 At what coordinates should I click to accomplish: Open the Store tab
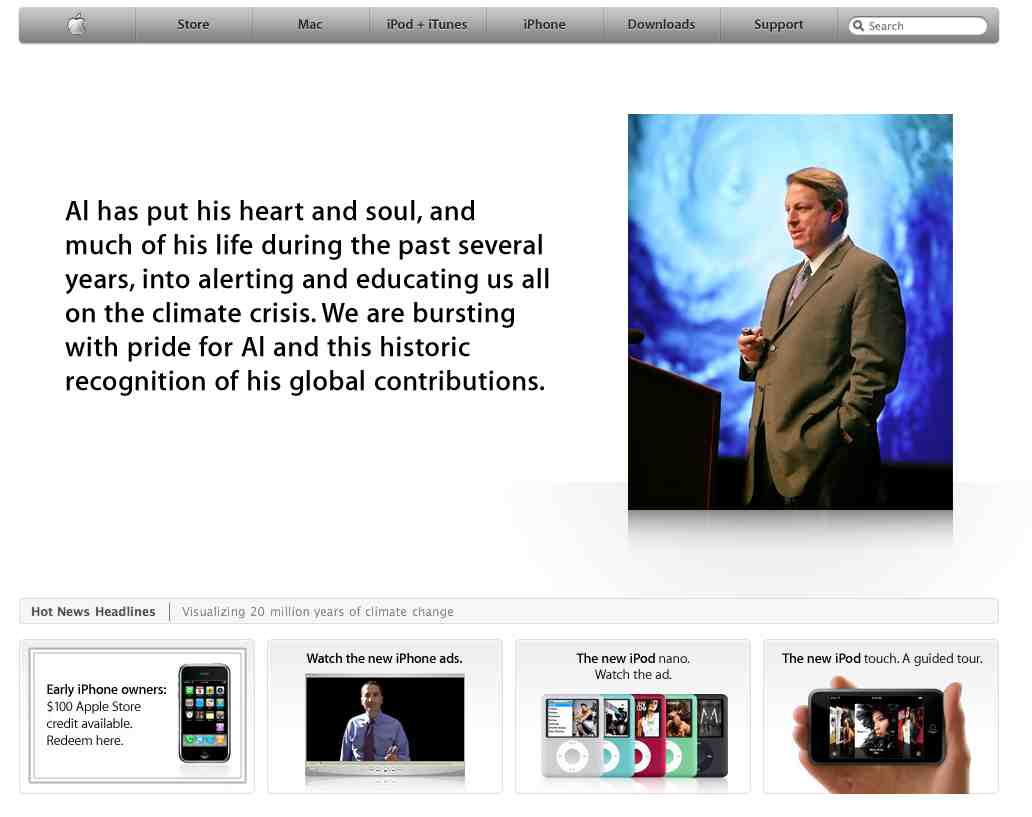coord(193,24)
